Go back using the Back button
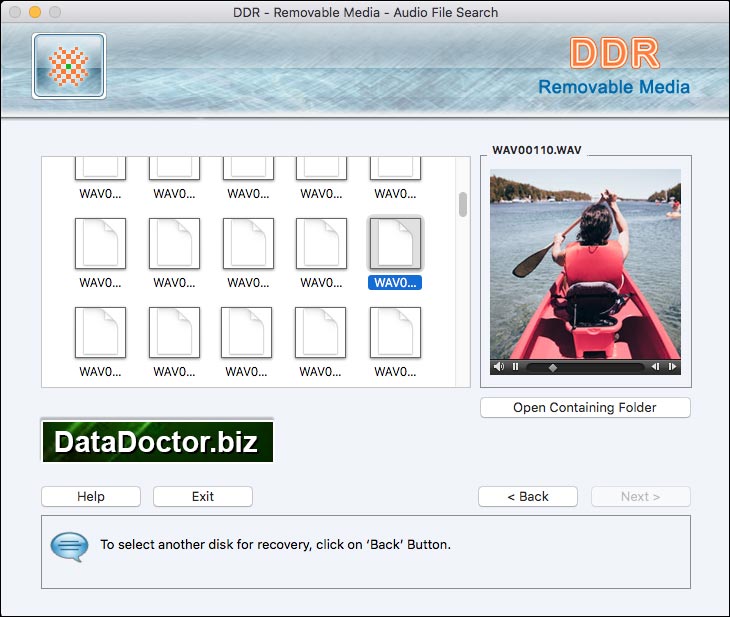730x617 pixels. pyautogui.click(x=528, y=496)
